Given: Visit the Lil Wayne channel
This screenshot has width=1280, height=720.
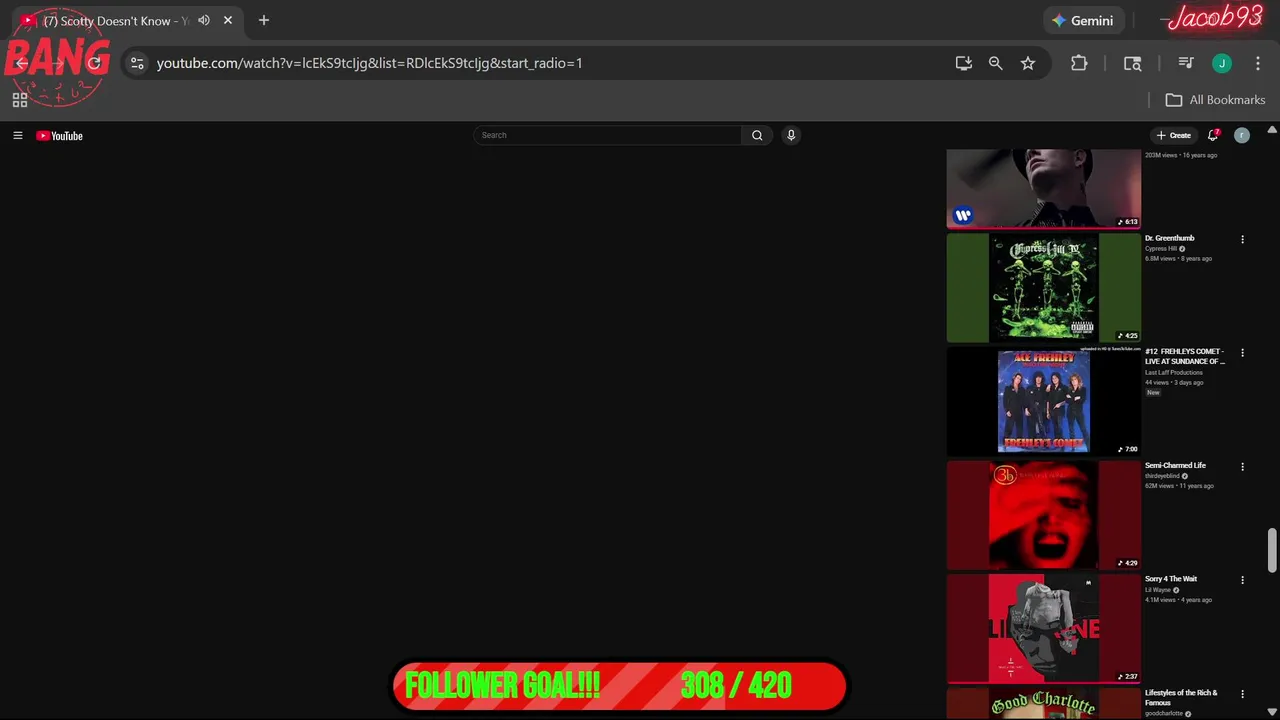Looking at the screenshot, I should coord(1158,590).
